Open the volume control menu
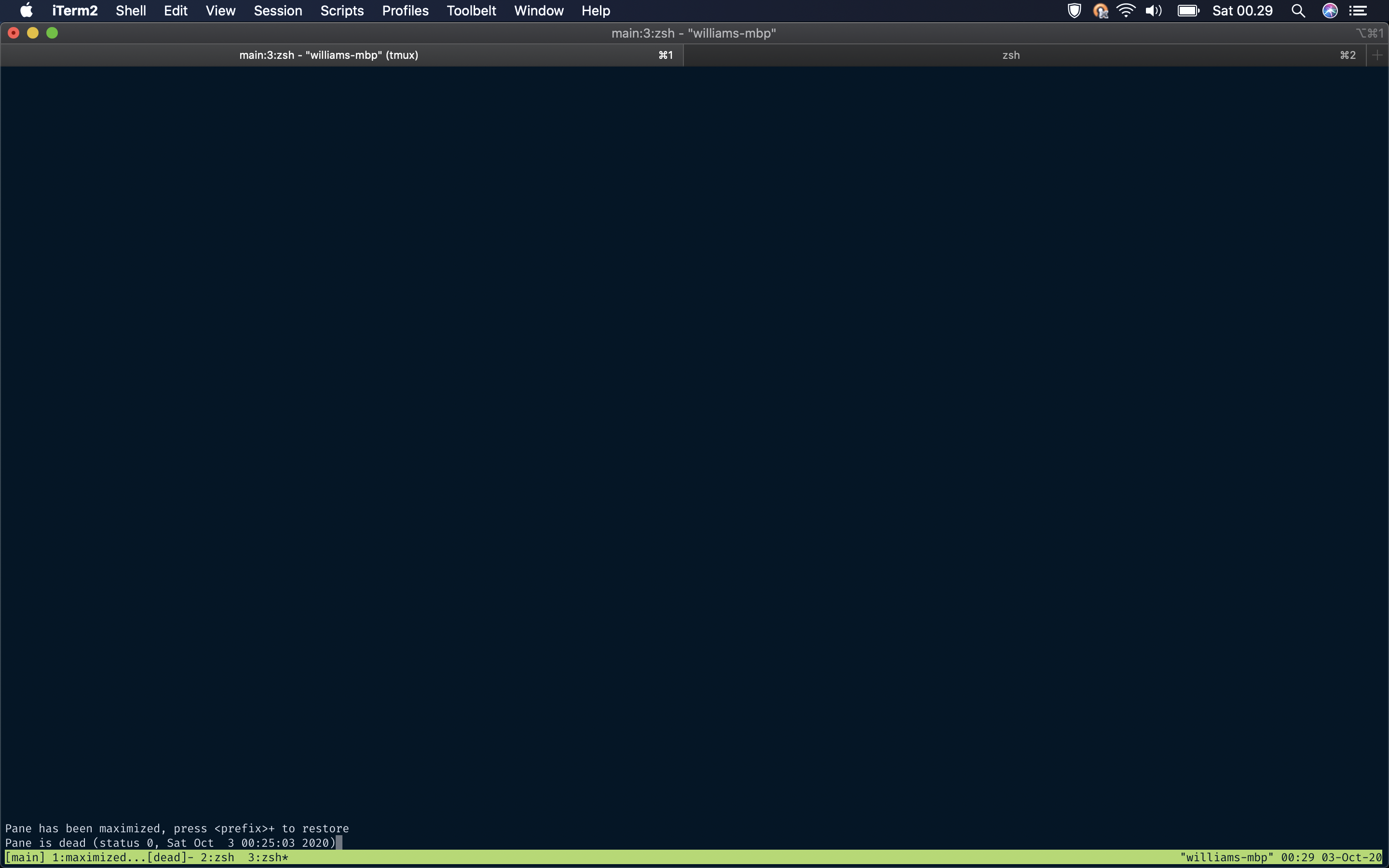1389x868 pixels. click(x=1153, y=10)
